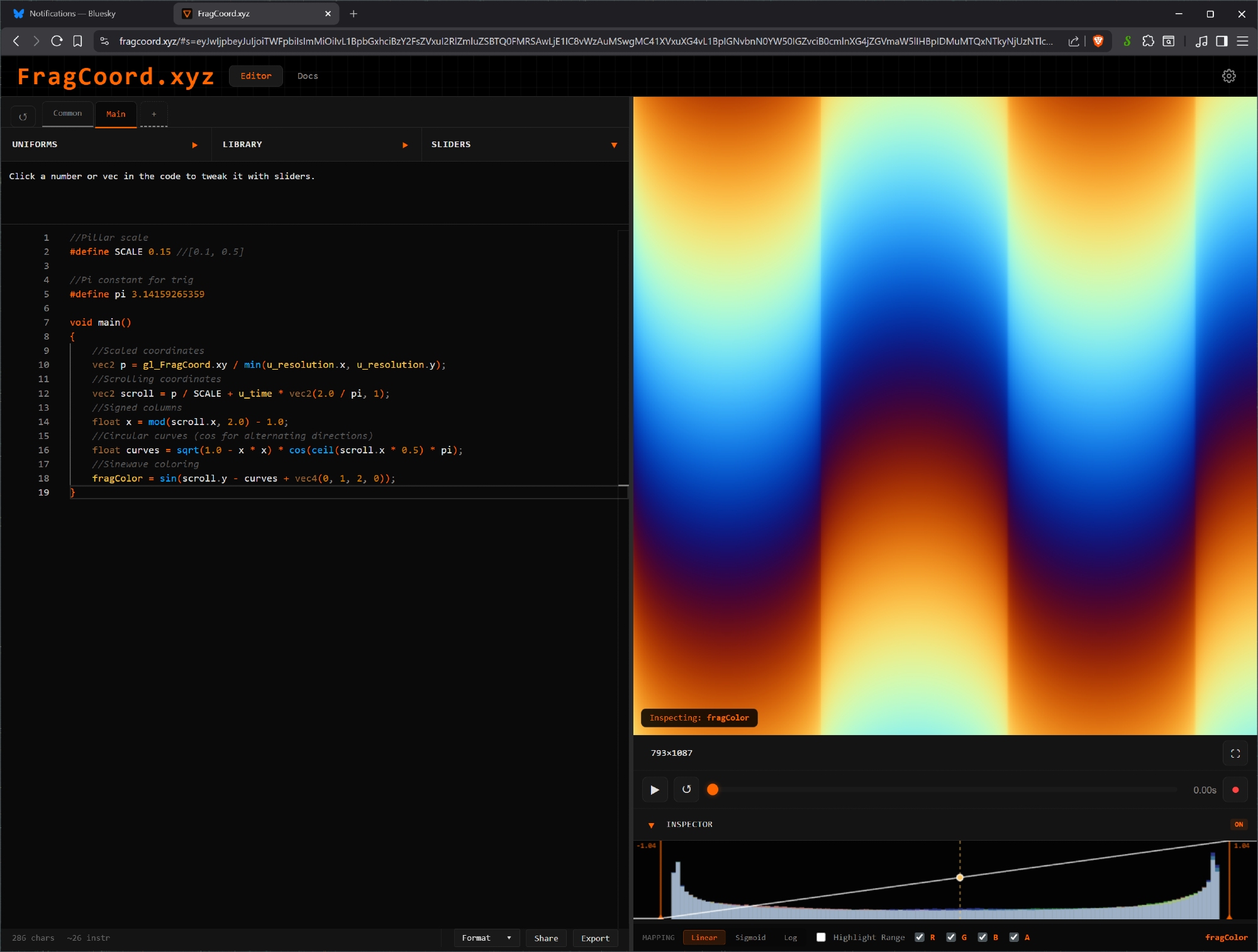Uncheck the R channel checkbox
The width and height of the screenshot is (1258, 952).
point(920,938)
